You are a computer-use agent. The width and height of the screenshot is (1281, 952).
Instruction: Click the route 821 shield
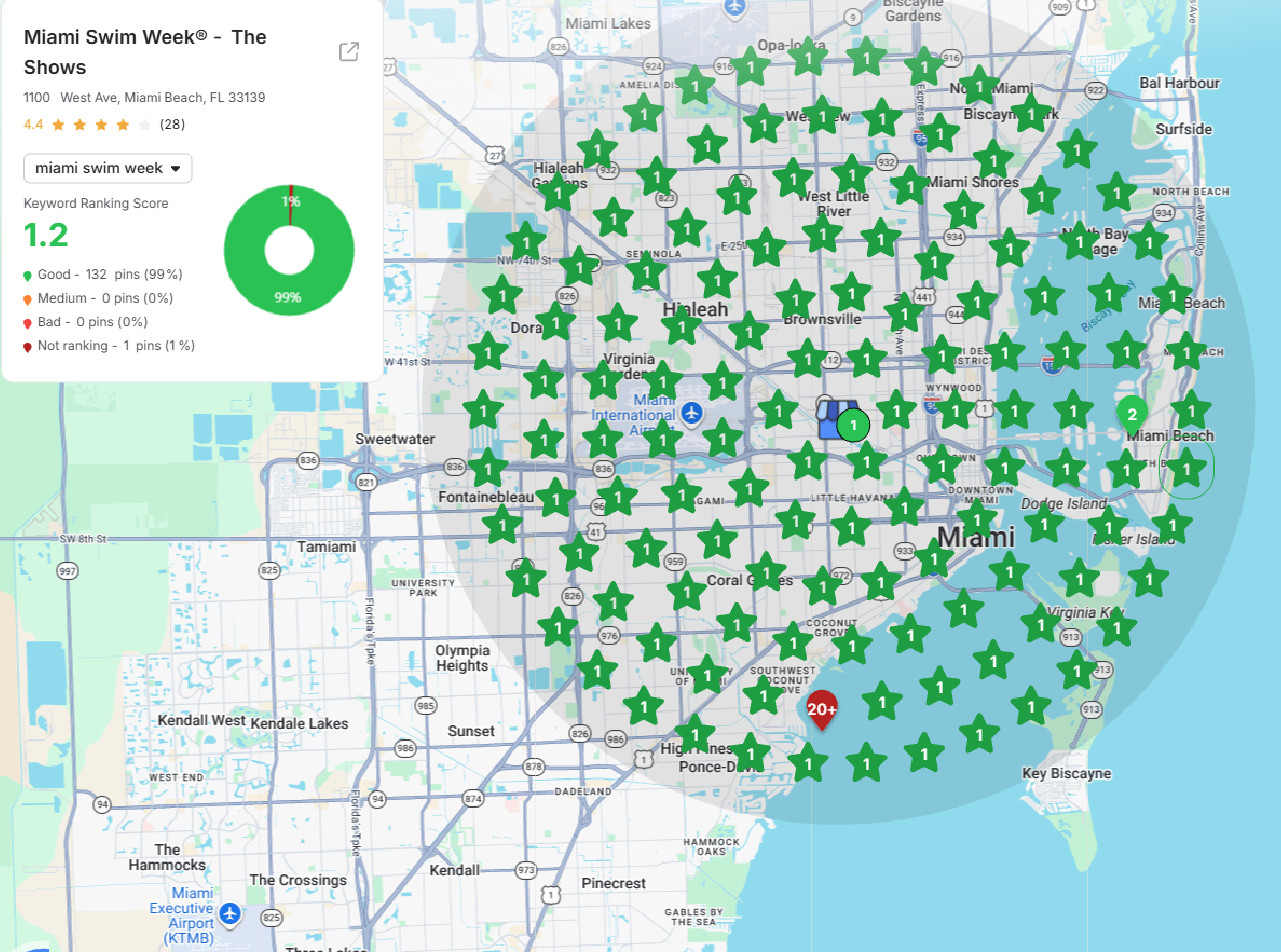[x=366, y=482]
